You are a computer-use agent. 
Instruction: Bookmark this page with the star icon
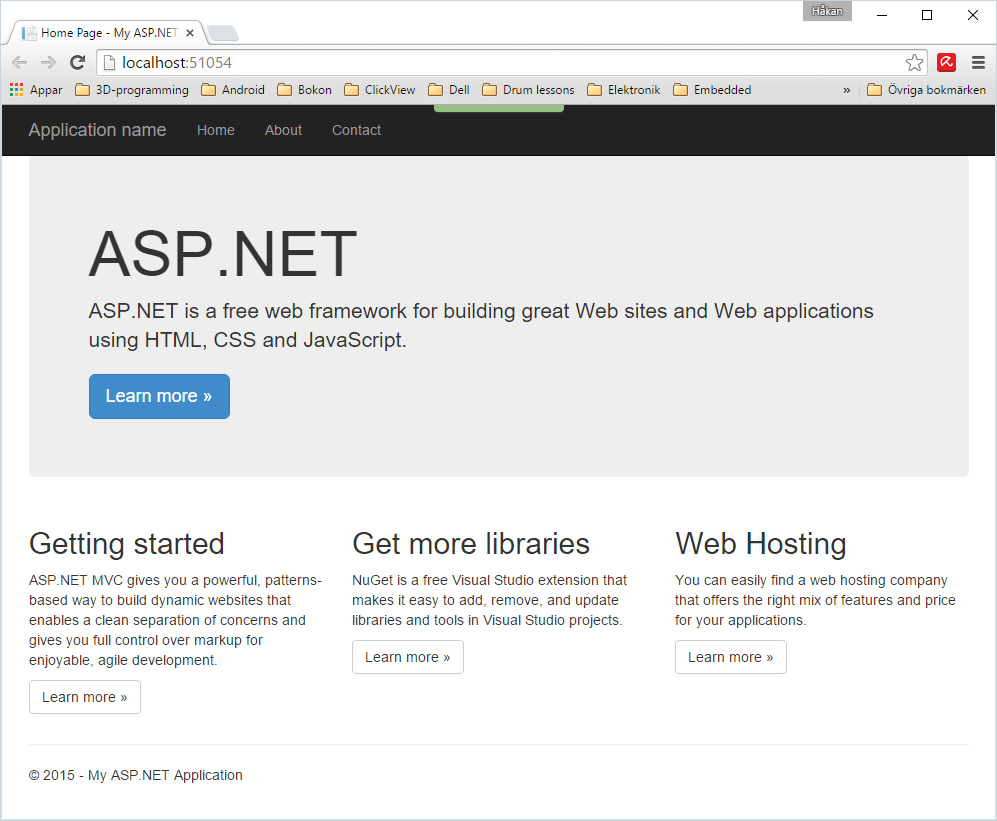coord(914,62)
